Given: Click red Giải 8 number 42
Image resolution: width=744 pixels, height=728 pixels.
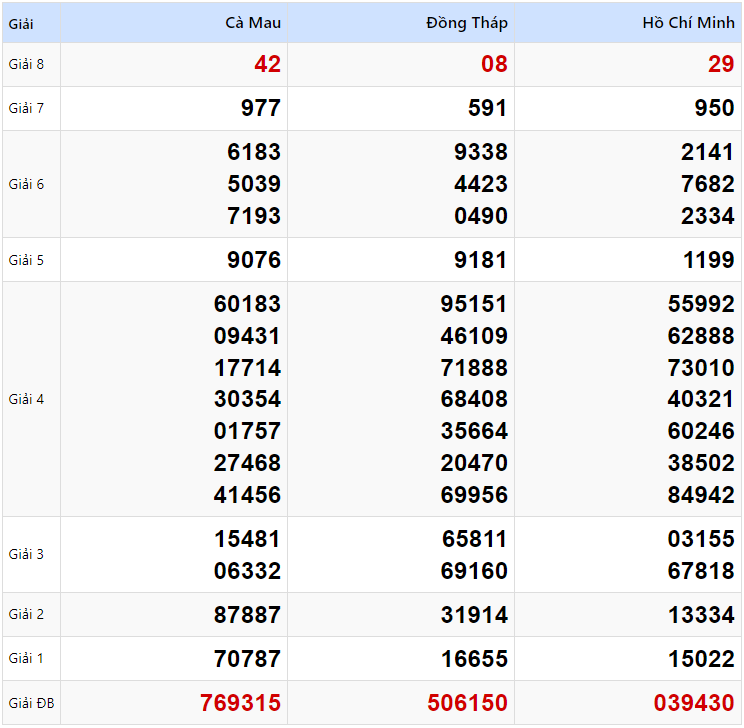Looking at the screenshot, I should coord(267,65).
